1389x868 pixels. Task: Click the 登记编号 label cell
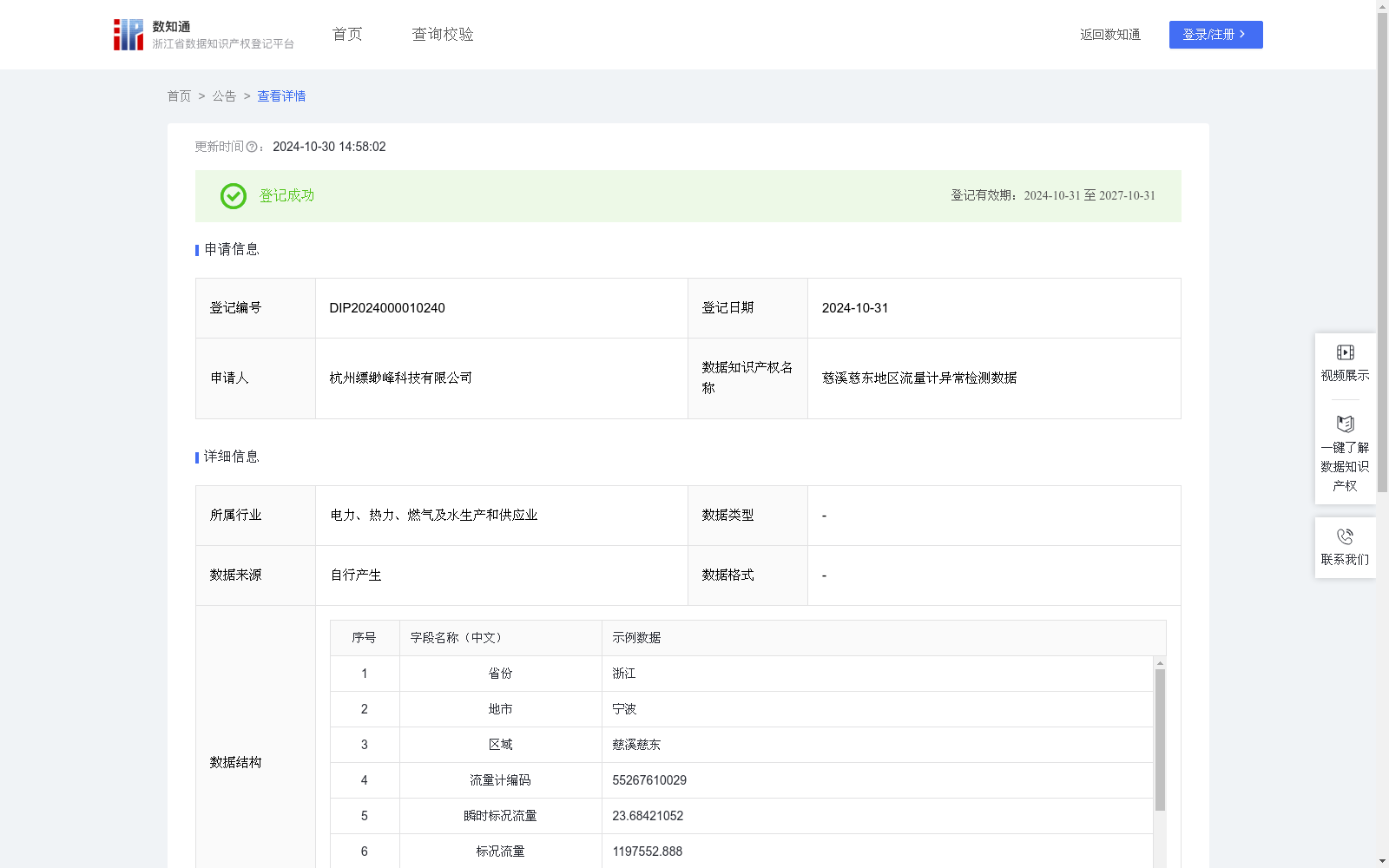point(255,308)
